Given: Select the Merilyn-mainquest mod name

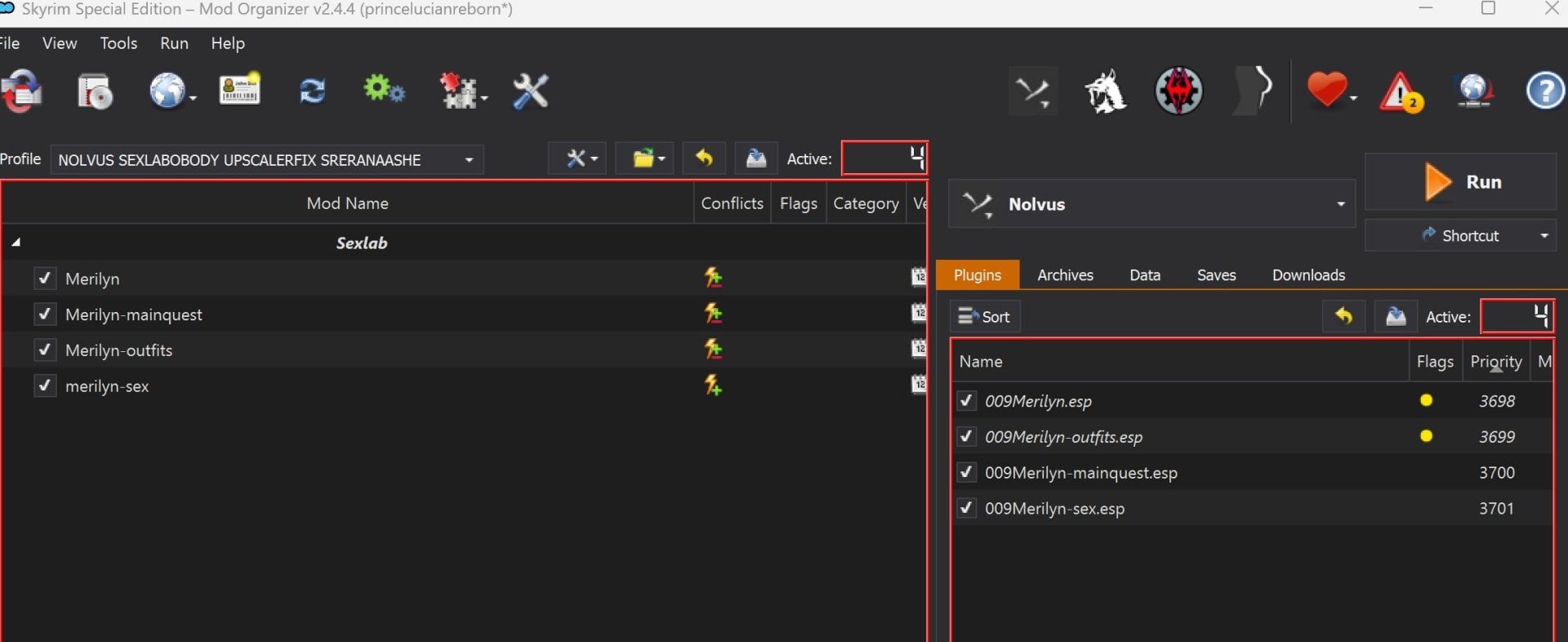Looking at the screenshot, I should tap(134, 314).
